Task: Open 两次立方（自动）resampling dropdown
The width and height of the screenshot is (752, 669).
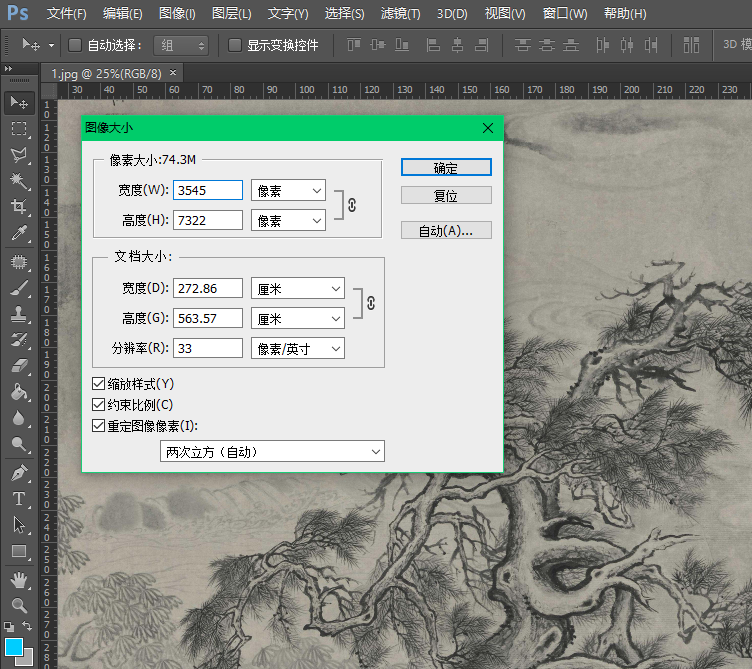Action: 272,451
